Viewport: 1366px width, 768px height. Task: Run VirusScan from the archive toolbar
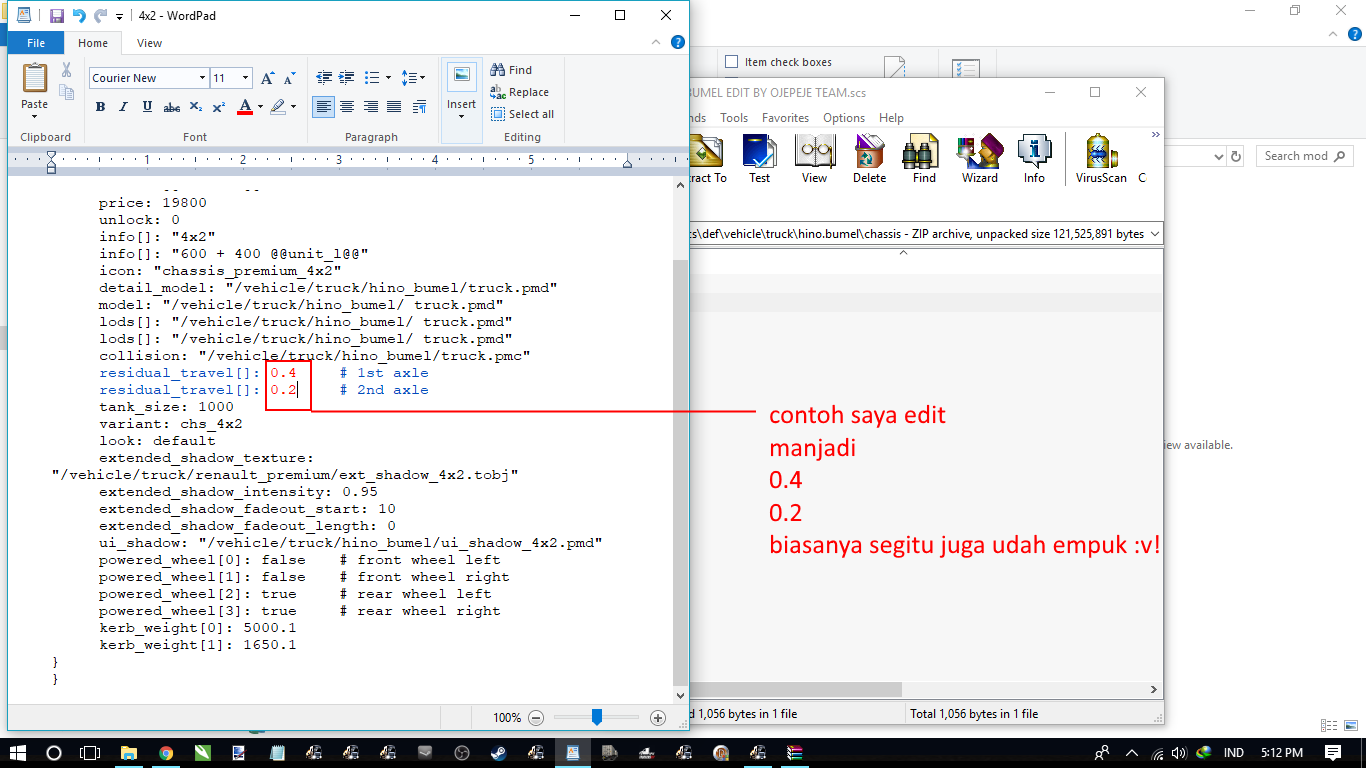1101,158
